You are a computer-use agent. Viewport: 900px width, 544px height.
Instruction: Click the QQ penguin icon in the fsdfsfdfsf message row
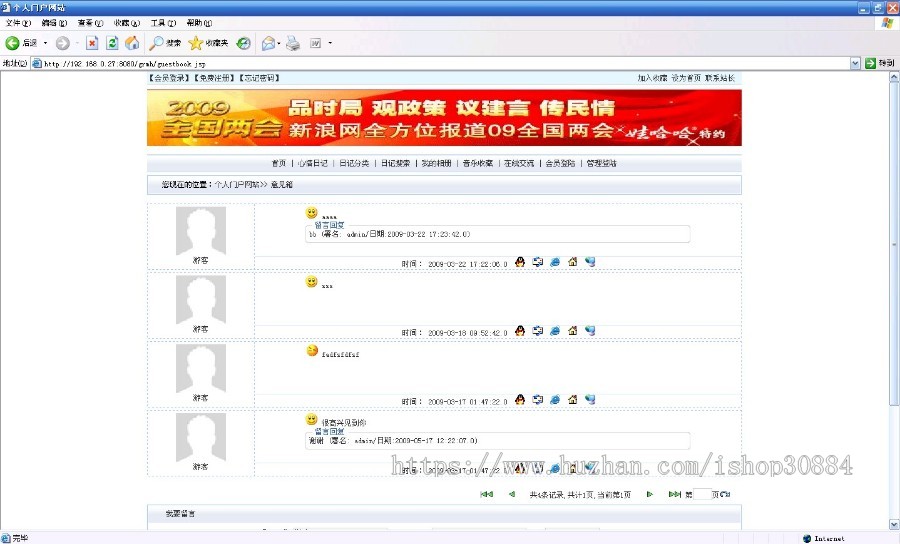(520, 400)
